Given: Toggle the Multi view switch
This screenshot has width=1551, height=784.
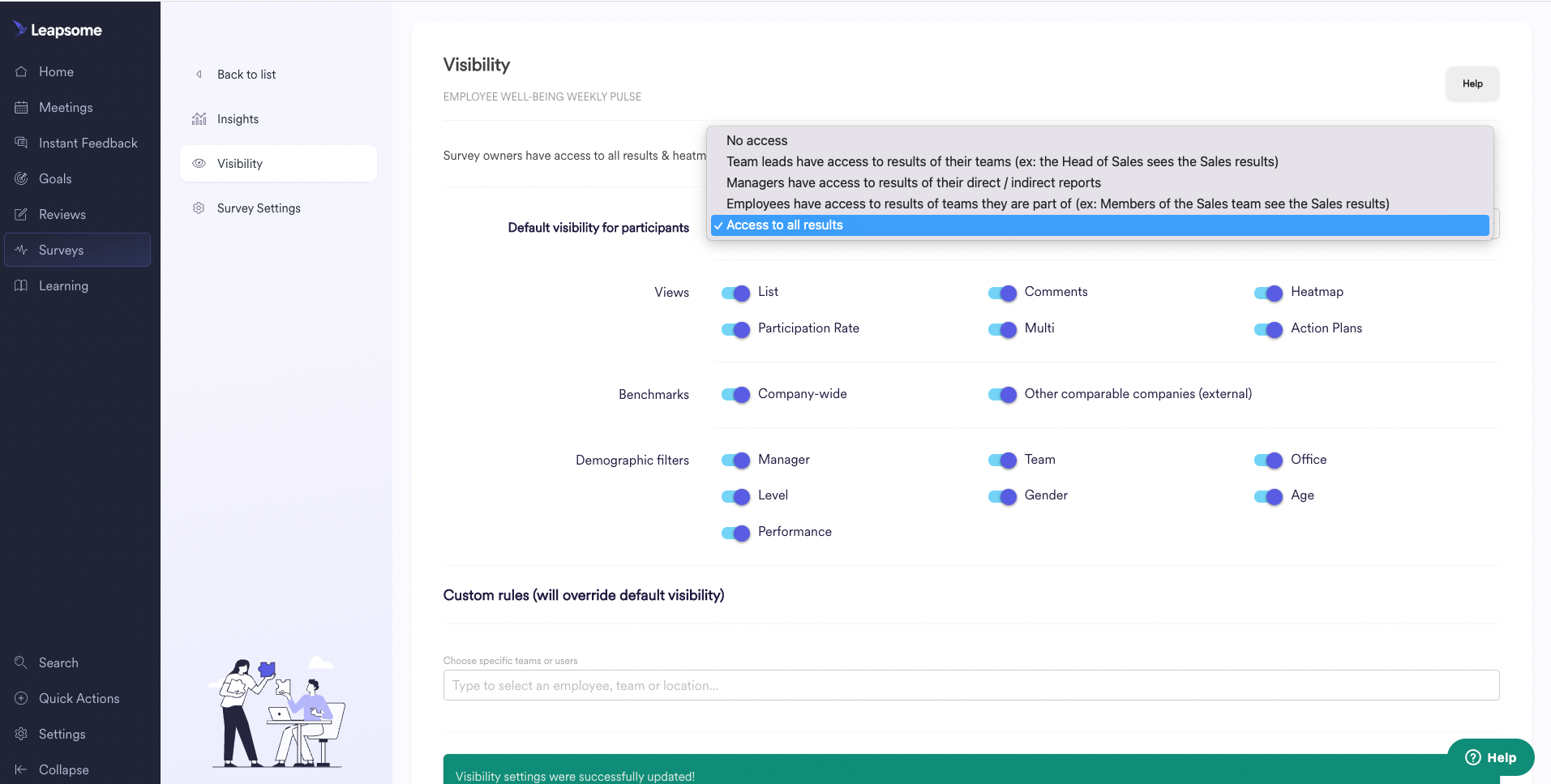Looking at the screenshot, I should 1002,329.
